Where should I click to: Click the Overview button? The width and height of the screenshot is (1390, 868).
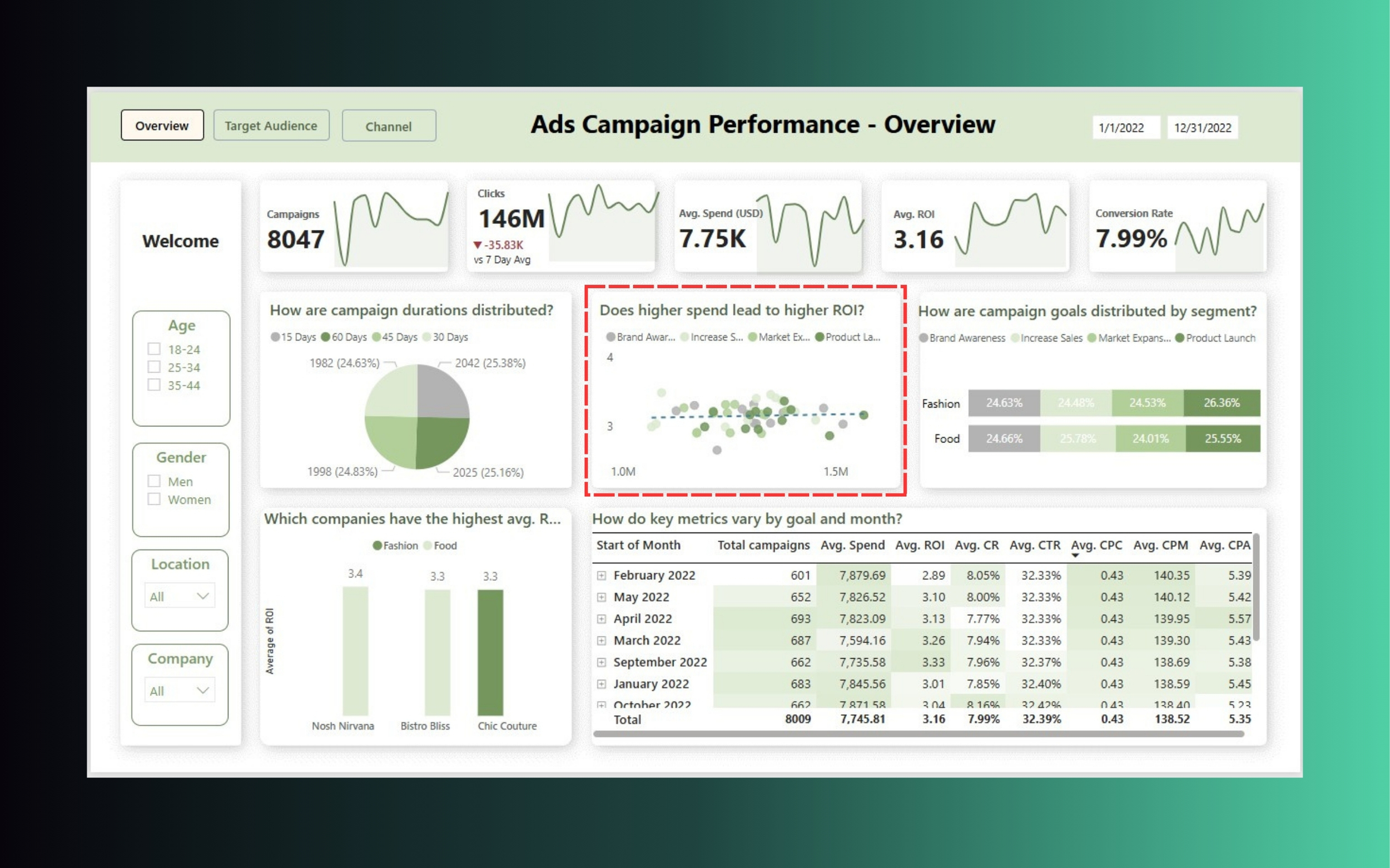click(x=162, y=126)
